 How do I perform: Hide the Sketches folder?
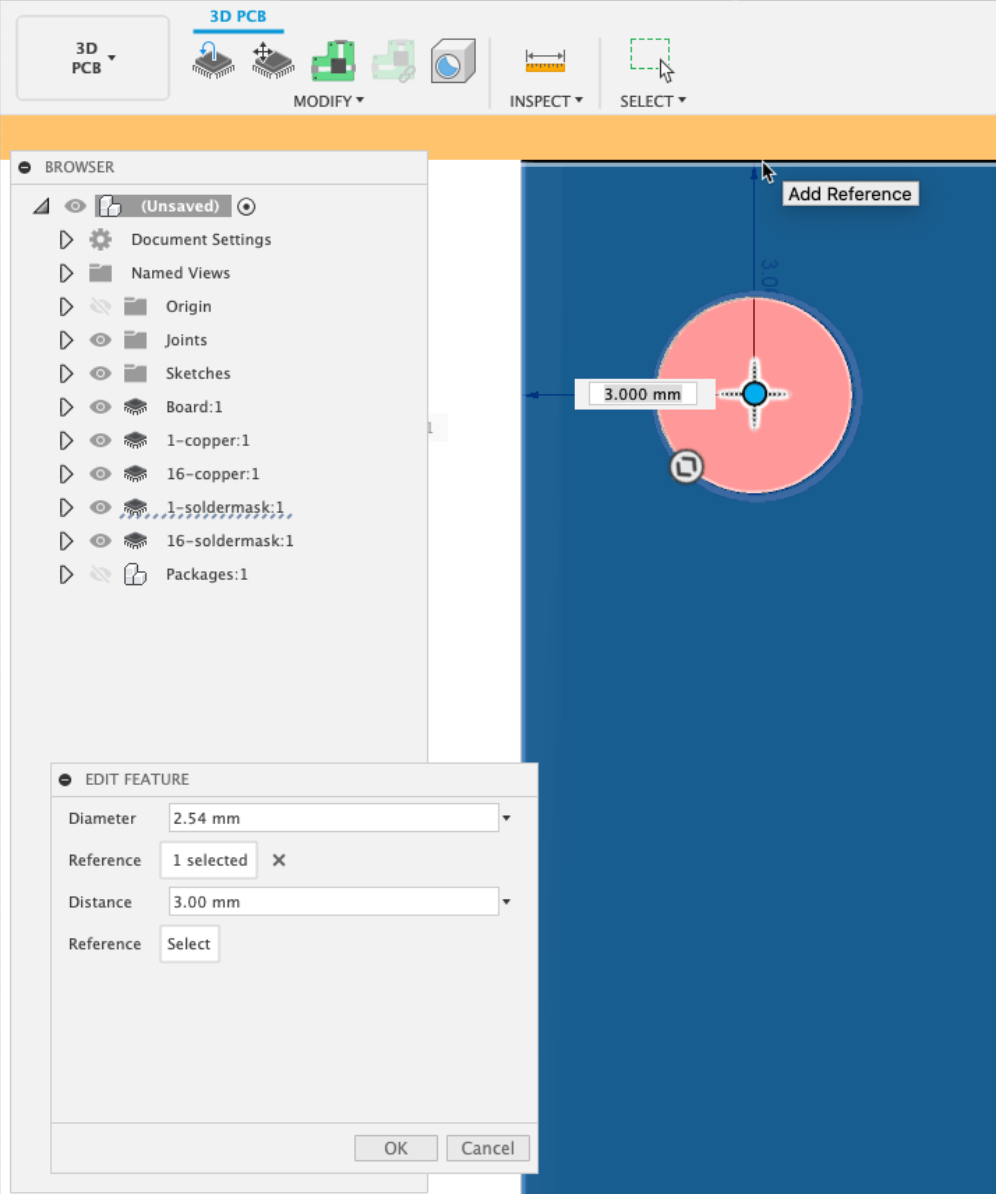[x=101, y=373]
